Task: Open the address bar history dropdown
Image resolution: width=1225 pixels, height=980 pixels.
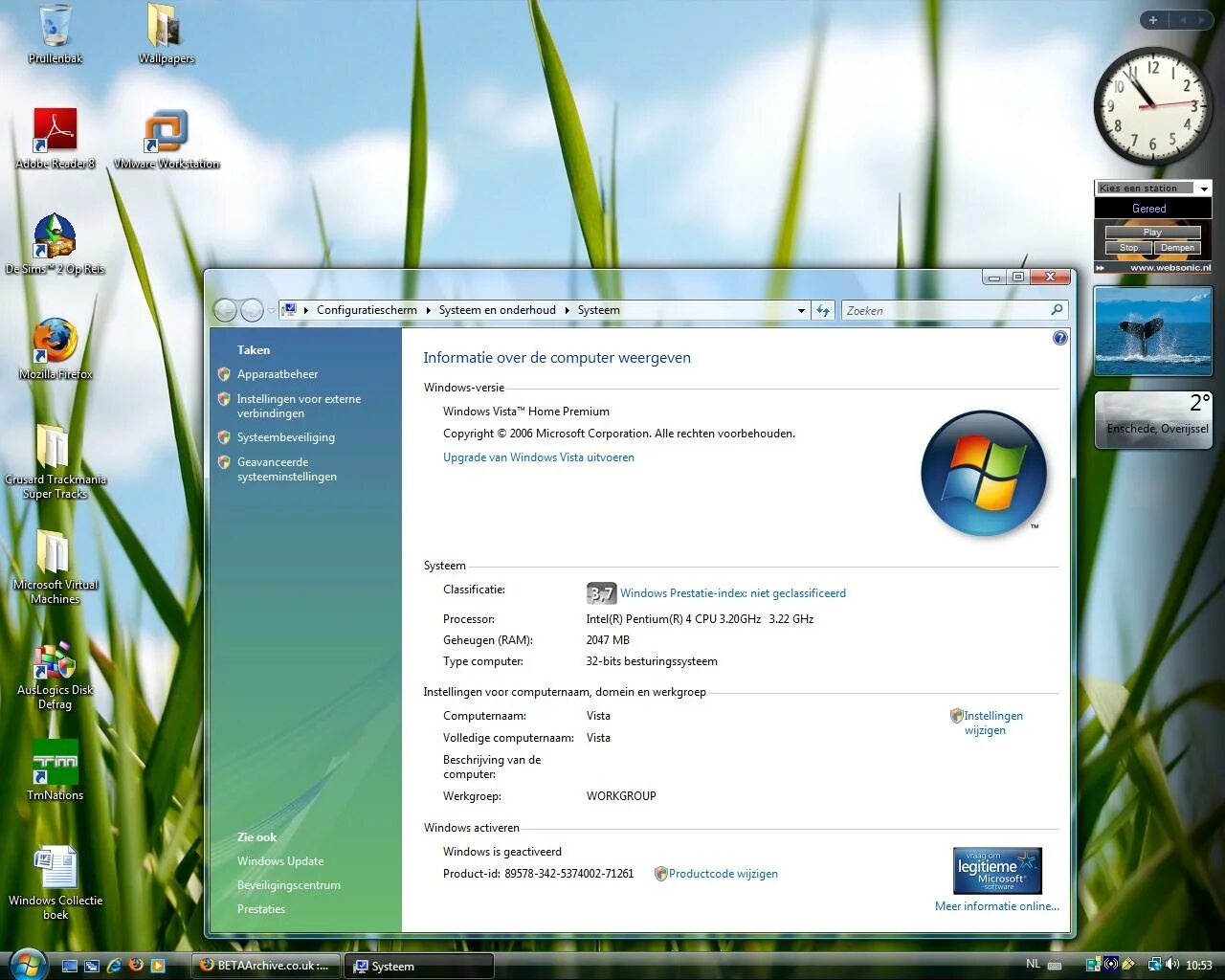Action: pos(801,310)
